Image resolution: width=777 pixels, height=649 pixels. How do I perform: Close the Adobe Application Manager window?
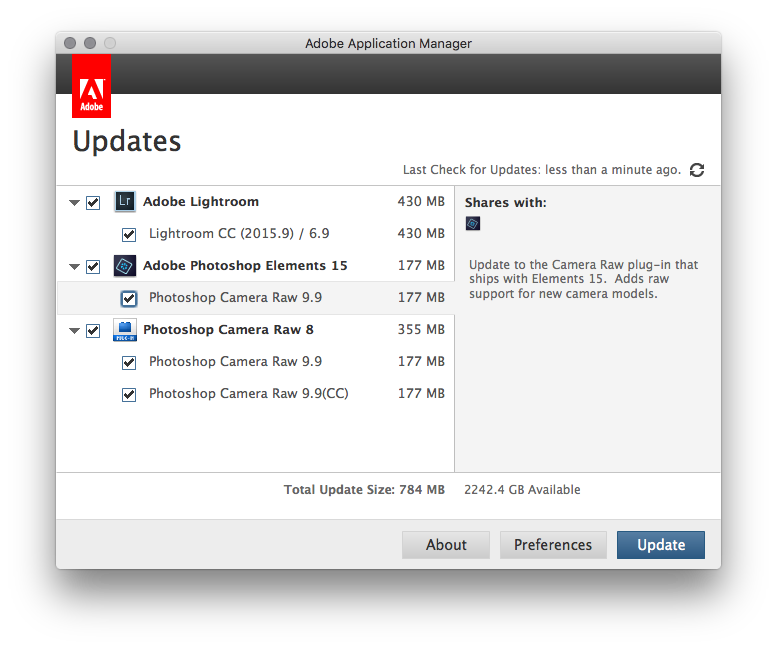[x=70, y=43]
